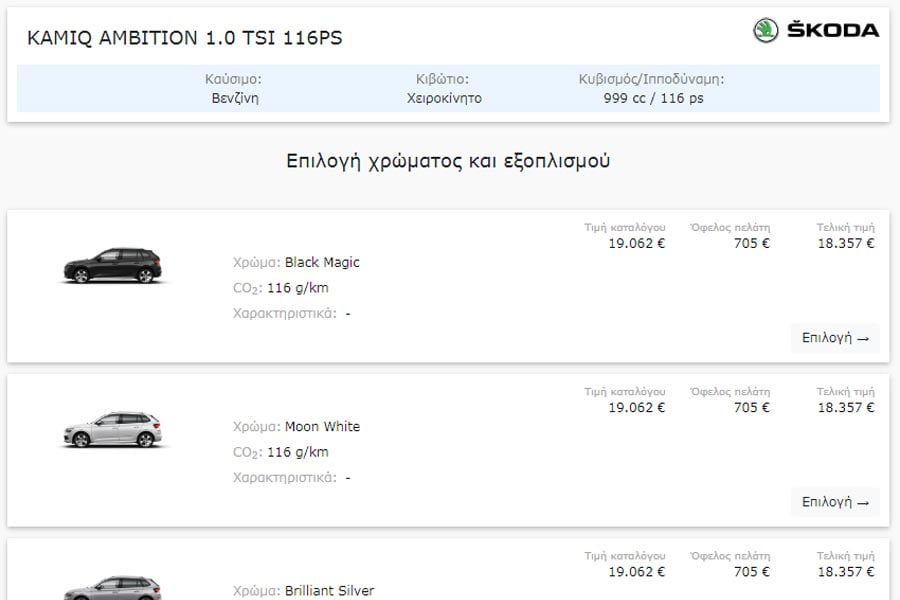Click the Moon White customer benefit 705 €
900x600 pixels.
(x=752, y=407)
